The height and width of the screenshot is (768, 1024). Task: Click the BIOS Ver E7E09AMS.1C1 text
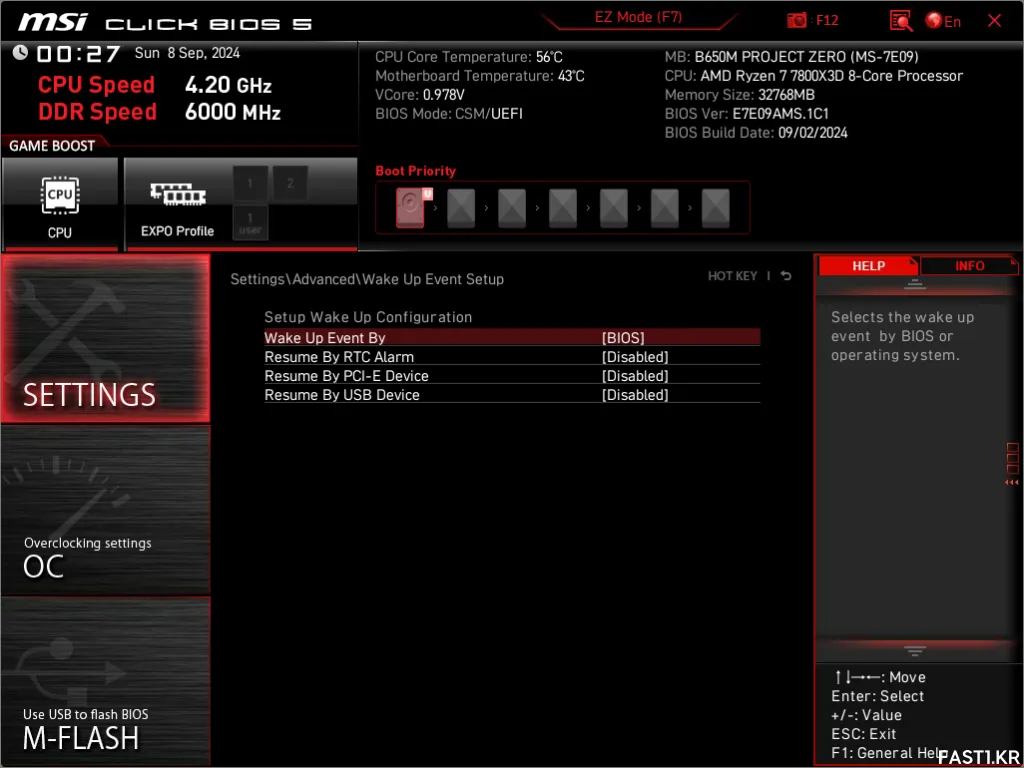point(746,114)
